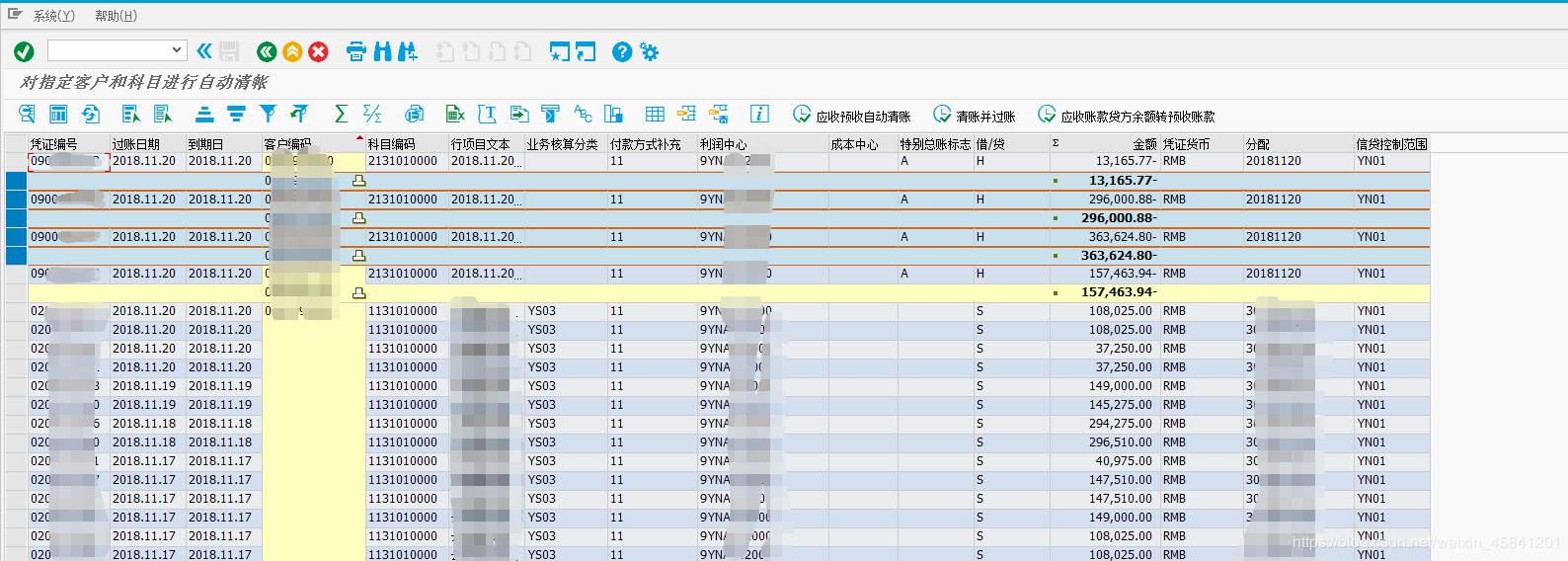Screen dimensions: 1568x561
Task: Click the green Back arrow icon
Action: coord(266,51)
